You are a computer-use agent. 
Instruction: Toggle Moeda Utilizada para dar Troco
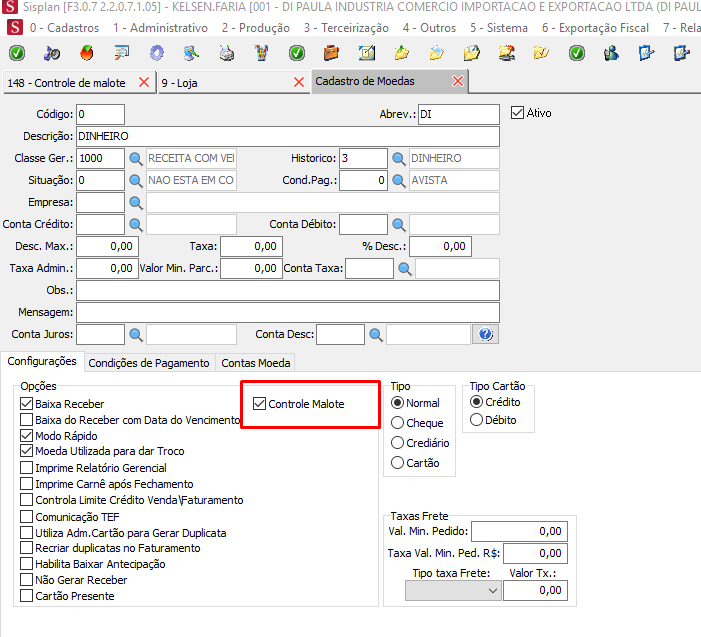27,451
